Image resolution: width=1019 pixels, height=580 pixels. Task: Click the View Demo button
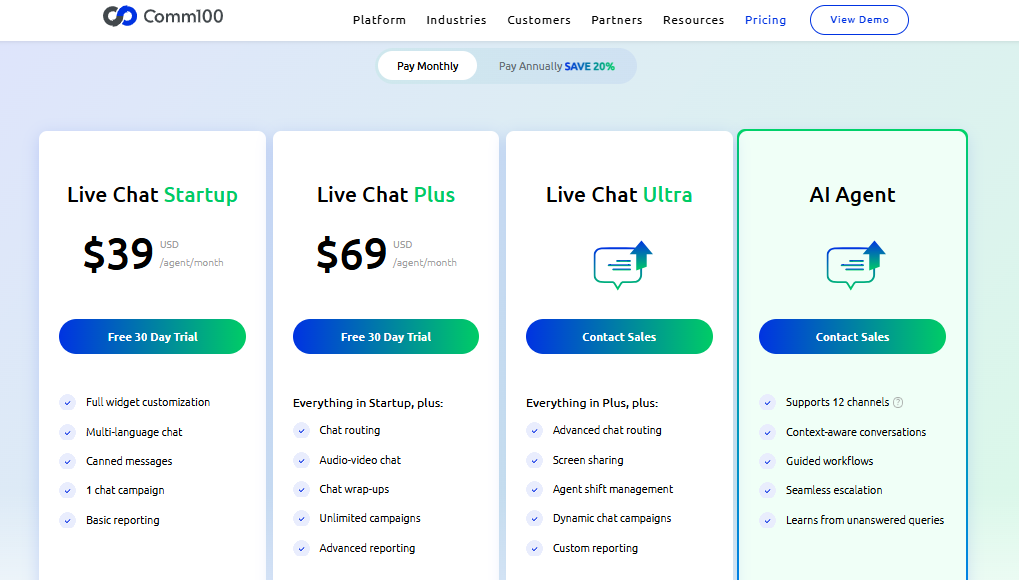pos(858,19)
